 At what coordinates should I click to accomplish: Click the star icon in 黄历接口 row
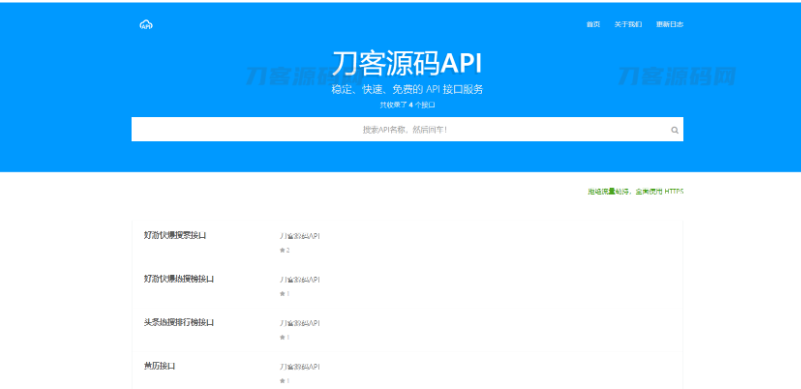[282, 381]
